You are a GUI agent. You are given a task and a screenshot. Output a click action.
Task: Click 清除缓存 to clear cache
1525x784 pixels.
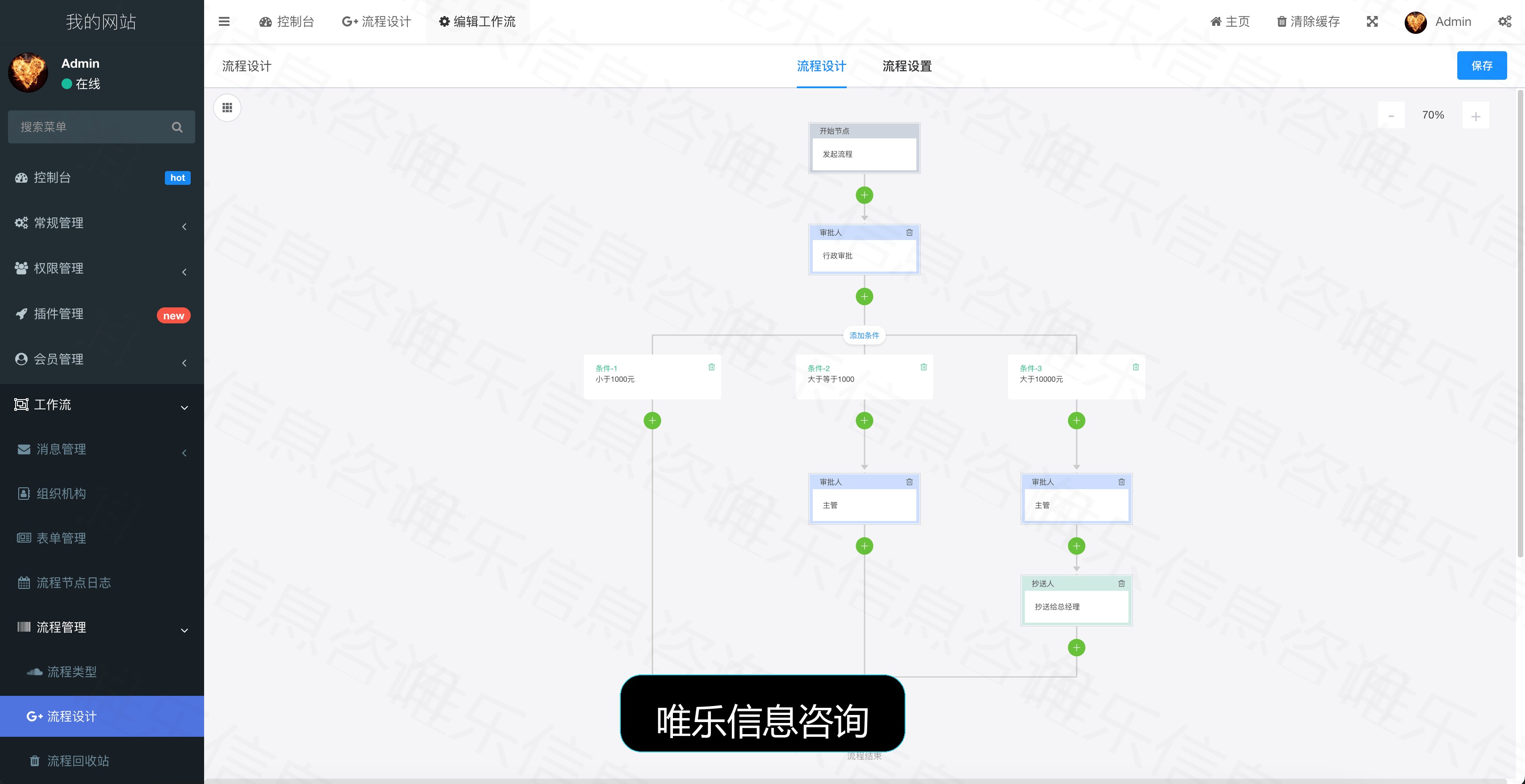click(x=1308, y=22)
